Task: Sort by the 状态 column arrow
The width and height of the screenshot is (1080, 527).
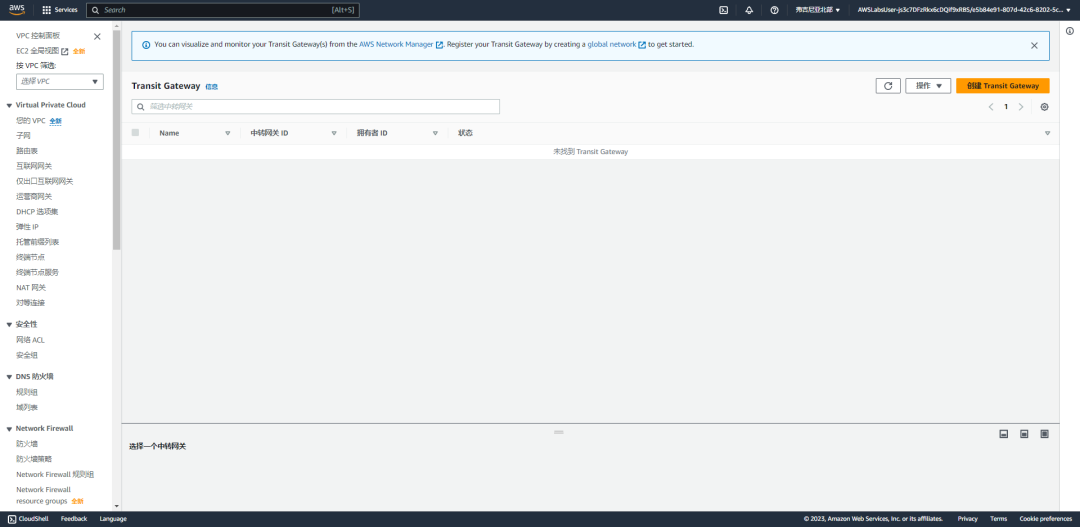Action: pyautogui.click(x=1048, y=133)
